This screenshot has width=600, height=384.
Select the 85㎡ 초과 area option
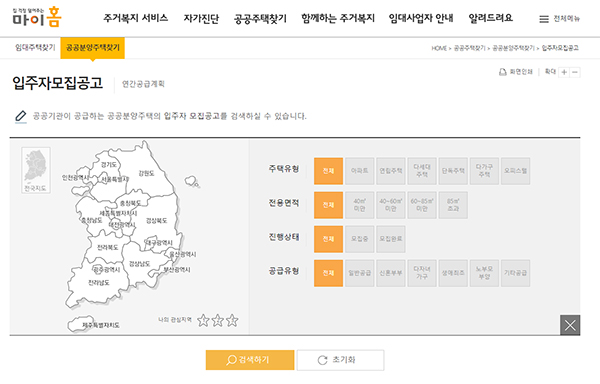[453, 205]
